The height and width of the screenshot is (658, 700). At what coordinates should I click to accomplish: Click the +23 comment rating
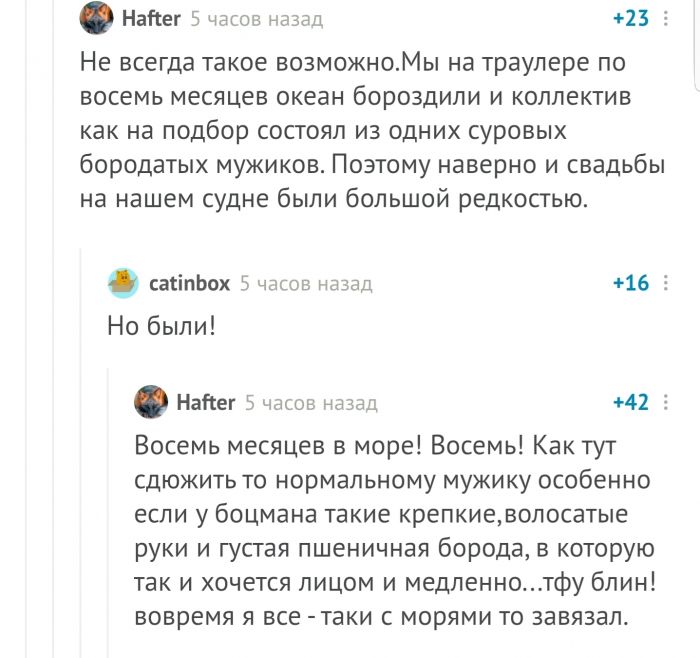pyautogui.click(x=630, y=18)
